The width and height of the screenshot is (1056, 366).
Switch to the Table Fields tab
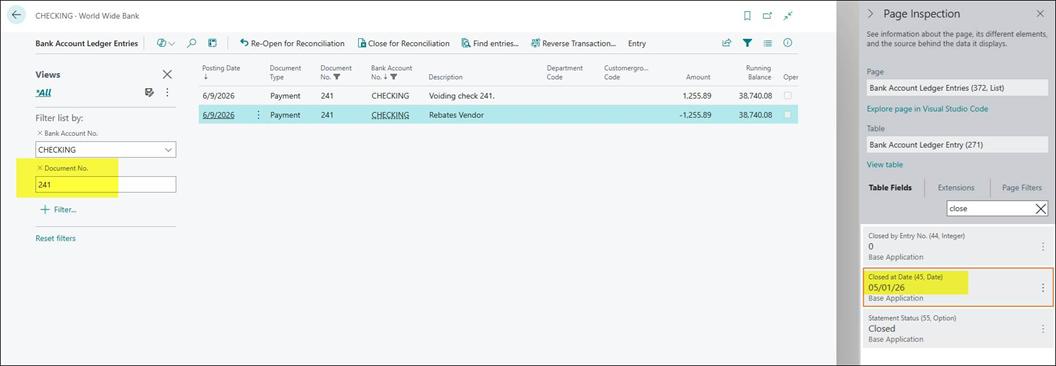[890, 188]
